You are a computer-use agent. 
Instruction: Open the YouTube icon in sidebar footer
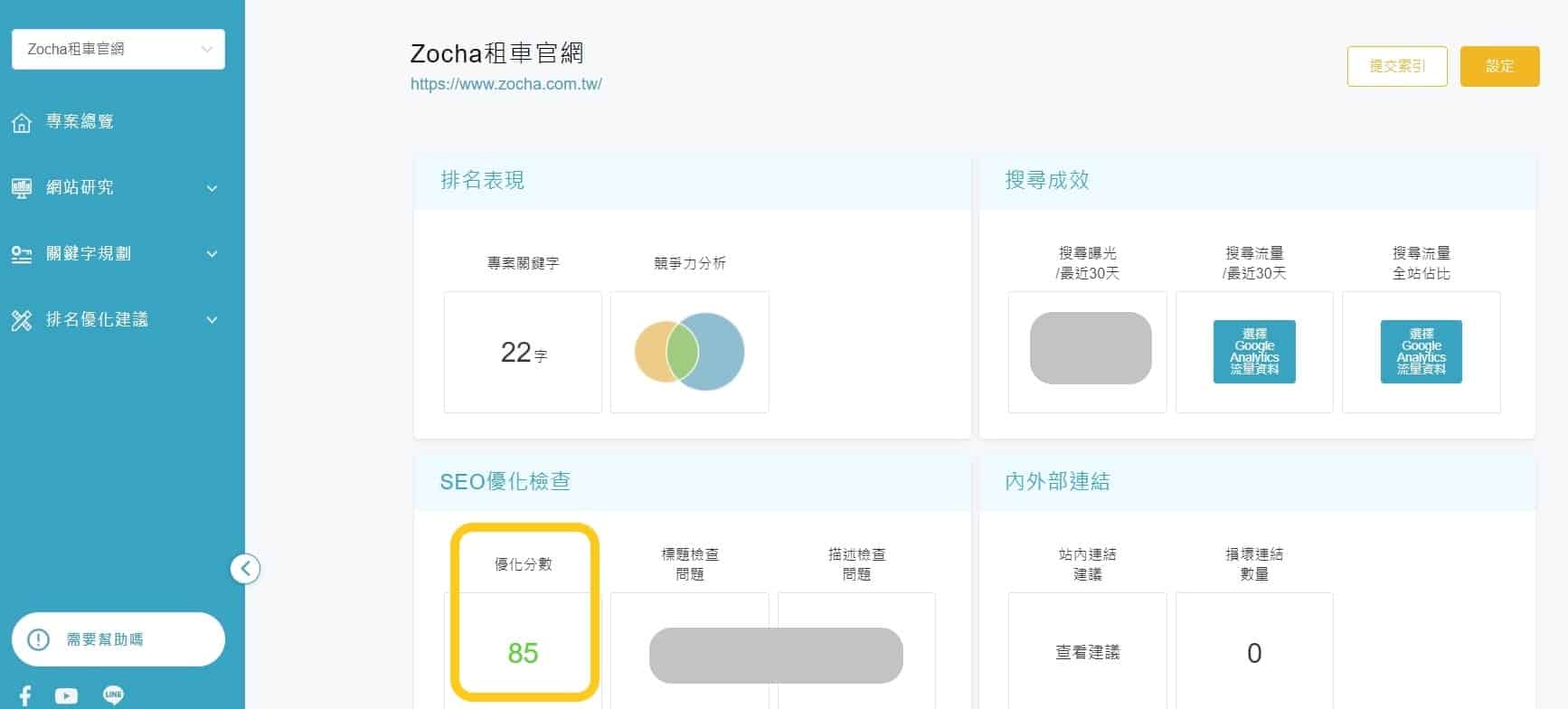[x=66, y=695]
